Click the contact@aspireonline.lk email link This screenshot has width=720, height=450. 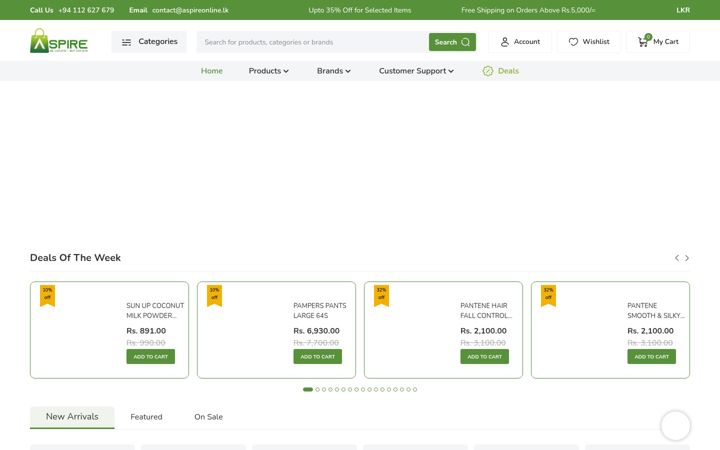coord(190,10)
